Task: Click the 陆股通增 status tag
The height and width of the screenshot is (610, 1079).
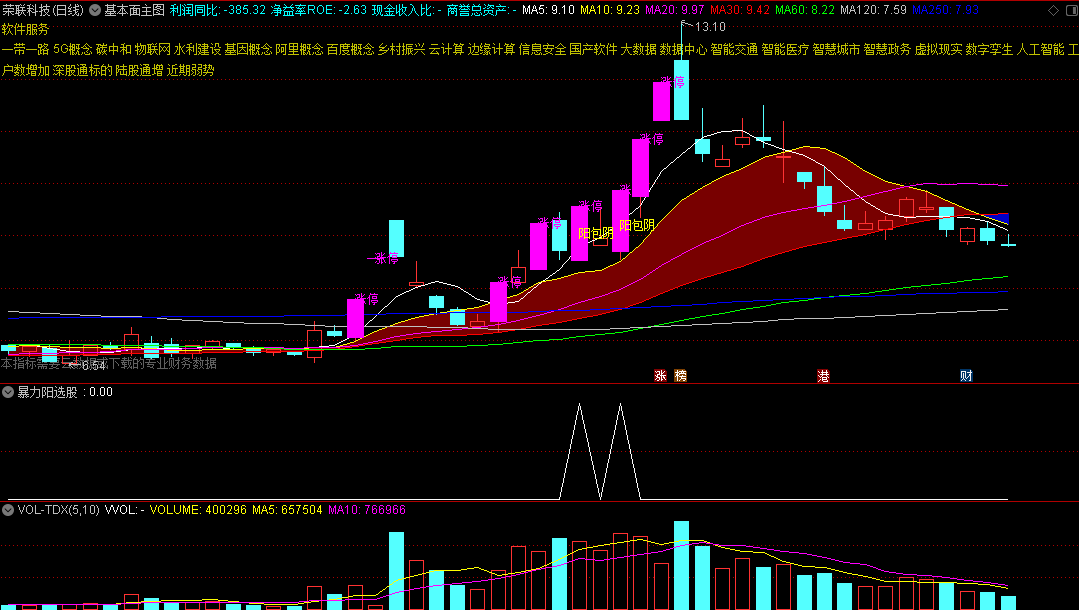Action: (x=140, y=70)
